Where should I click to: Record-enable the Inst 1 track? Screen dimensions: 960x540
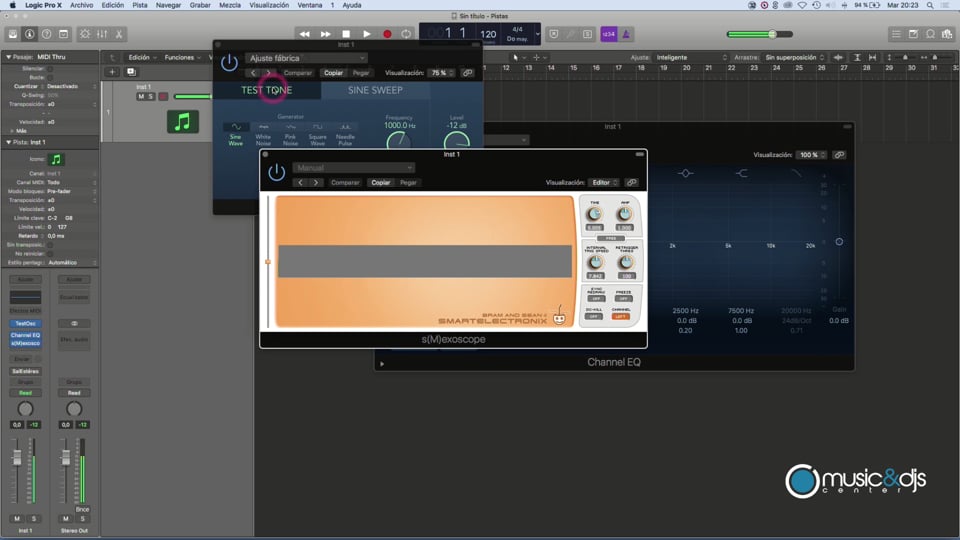[x=163, y=97]
